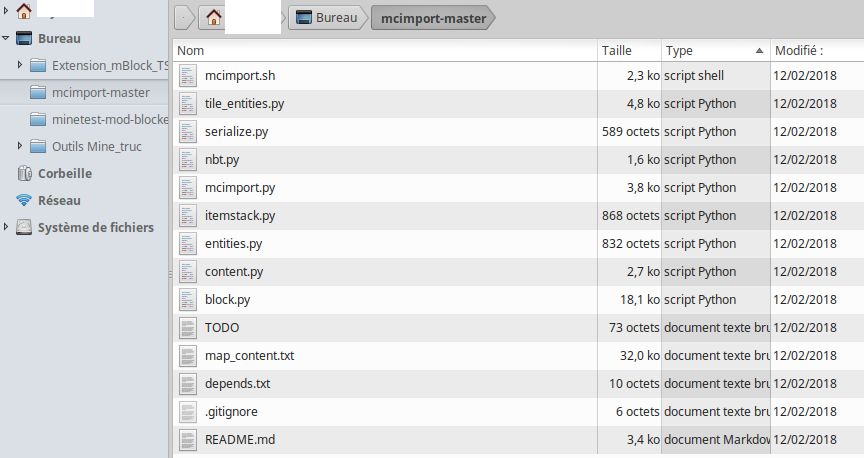Go to Bureau in the path bar
The height and width of the screenshot is (458, 864).
[x=327, y=18]
